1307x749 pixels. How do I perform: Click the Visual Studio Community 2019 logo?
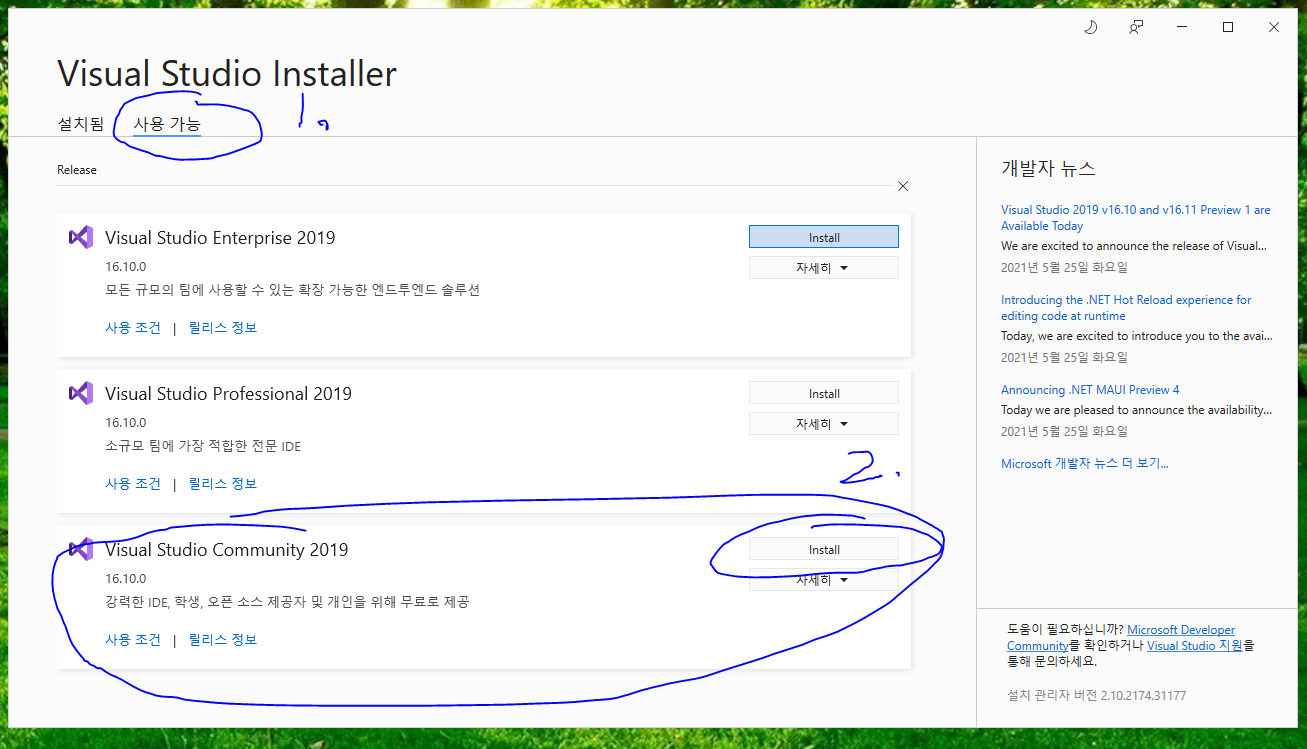point(81,549)
